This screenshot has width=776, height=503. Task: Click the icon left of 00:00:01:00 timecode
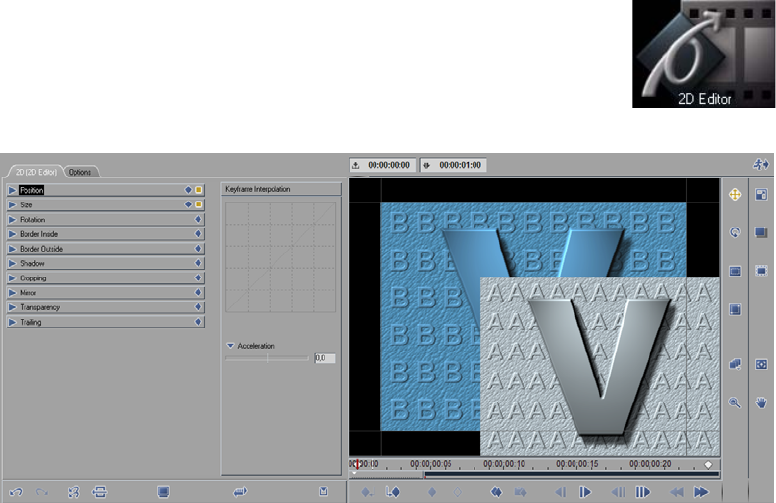click(427, 165)
